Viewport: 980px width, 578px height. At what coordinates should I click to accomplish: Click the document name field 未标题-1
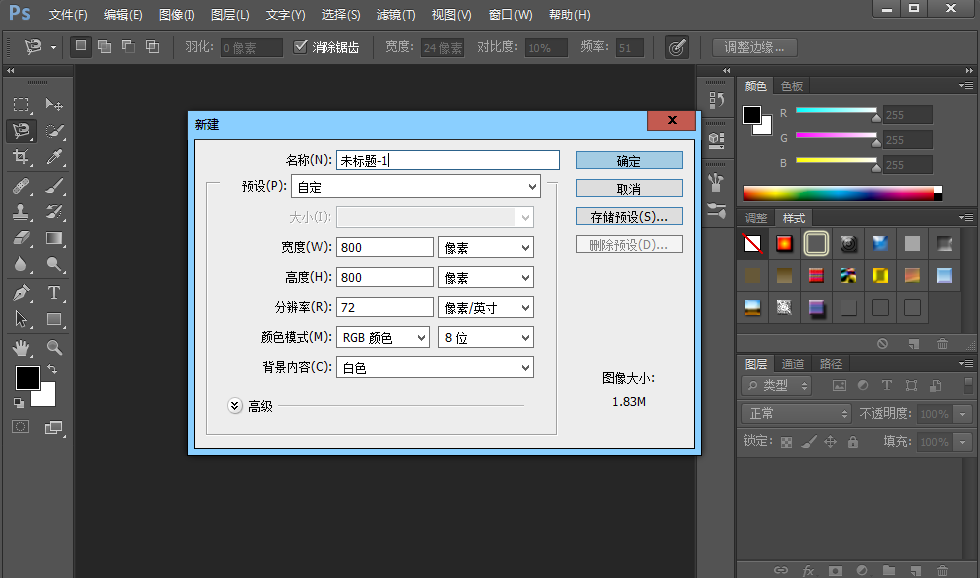[448, 160]
